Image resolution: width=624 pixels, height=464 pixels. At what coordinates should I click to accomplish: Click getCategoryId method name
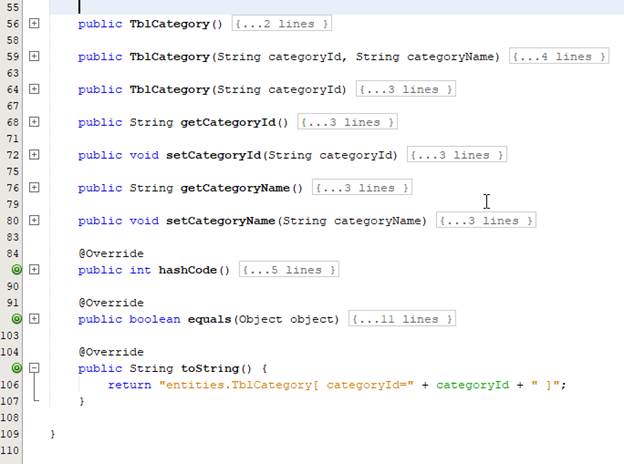pyautogui.click(x=228, y=122)
